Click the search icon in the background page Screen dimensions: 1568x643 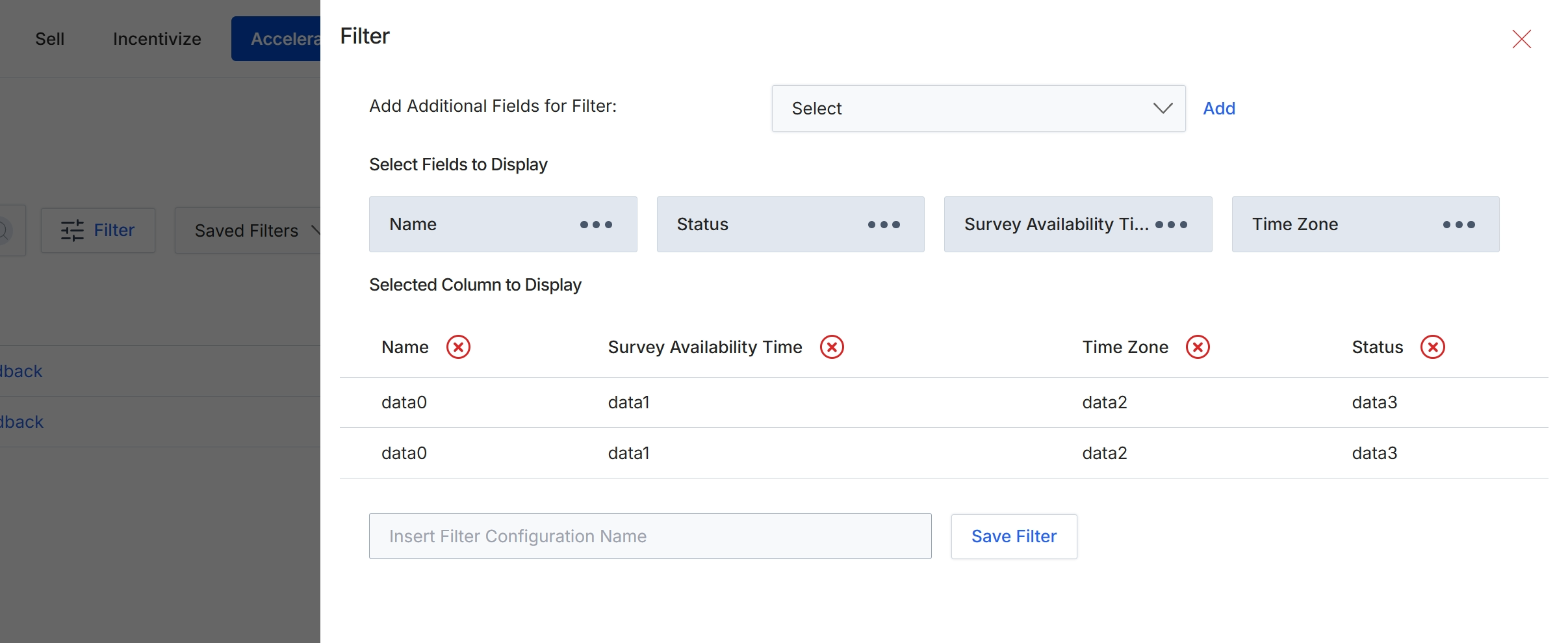coord(4,230)
